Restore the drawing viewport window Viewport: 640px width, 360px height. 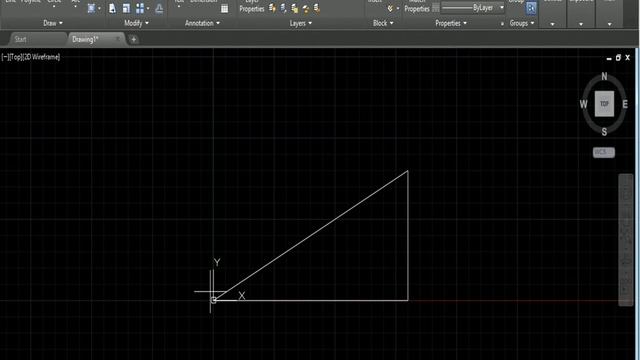pyautogui.click(x=618, y=58)
